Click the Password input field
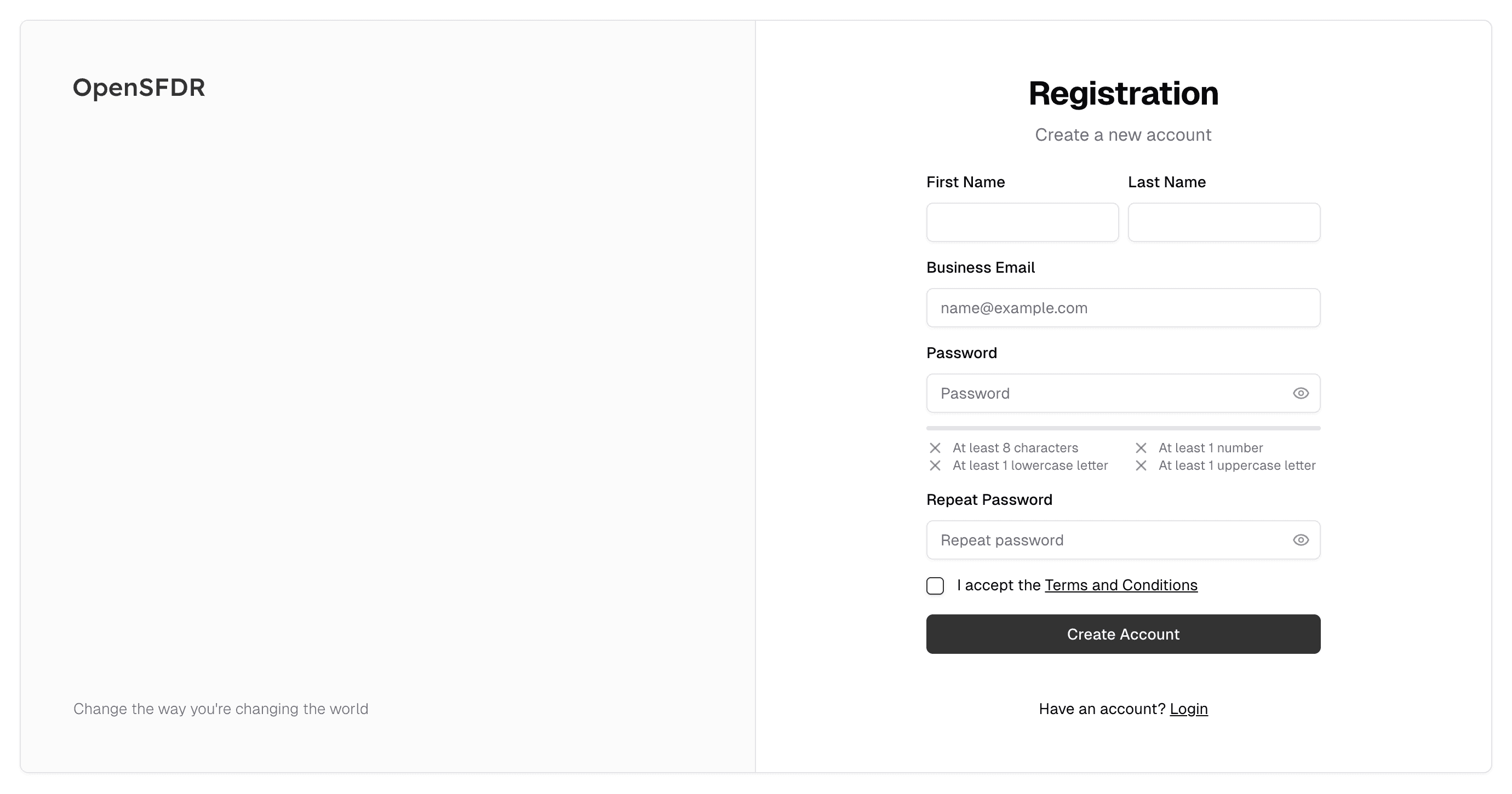1512x794 pixels. 1103,393
